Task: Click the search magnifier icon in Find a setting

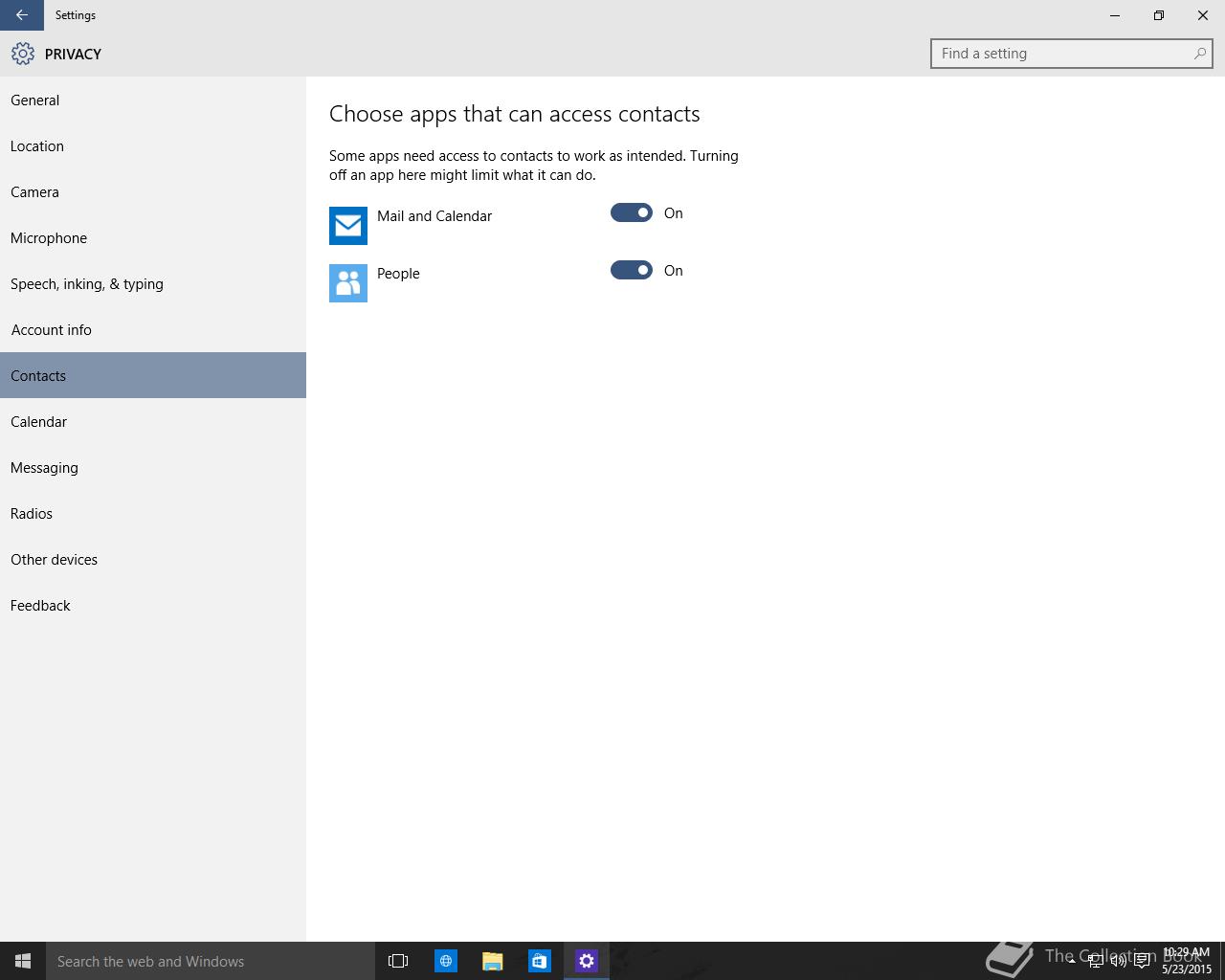Action: point(1199,54)
